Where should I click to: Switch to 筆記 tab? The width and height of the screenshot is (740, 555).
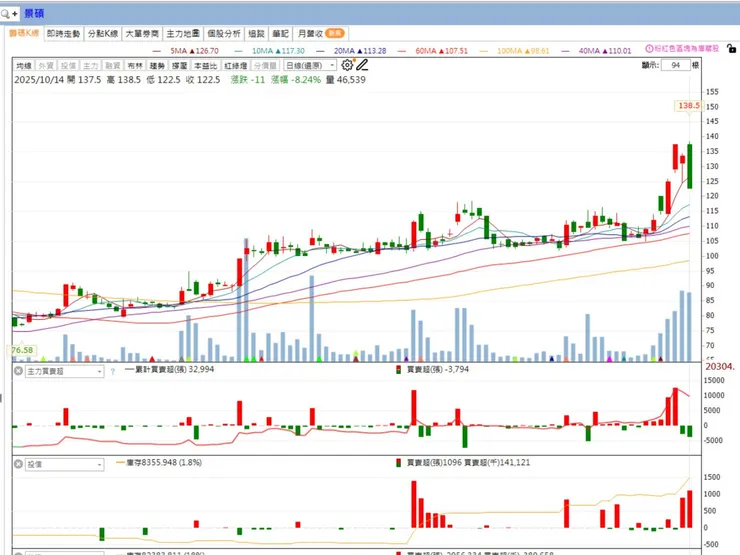[x=280, y=34]
